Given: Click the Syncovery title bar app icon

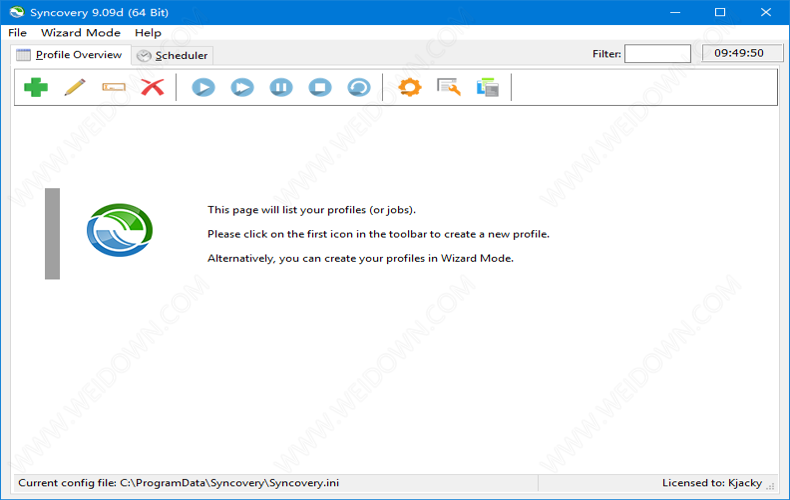Looking at the screenshot, I should click(x=17, y=12).
